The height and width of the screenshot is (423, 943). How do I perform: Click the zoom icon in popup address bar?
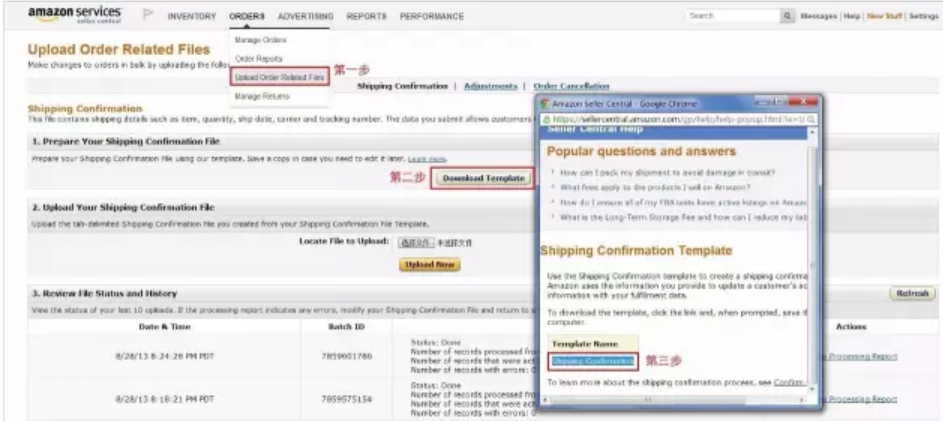point(811,119)
